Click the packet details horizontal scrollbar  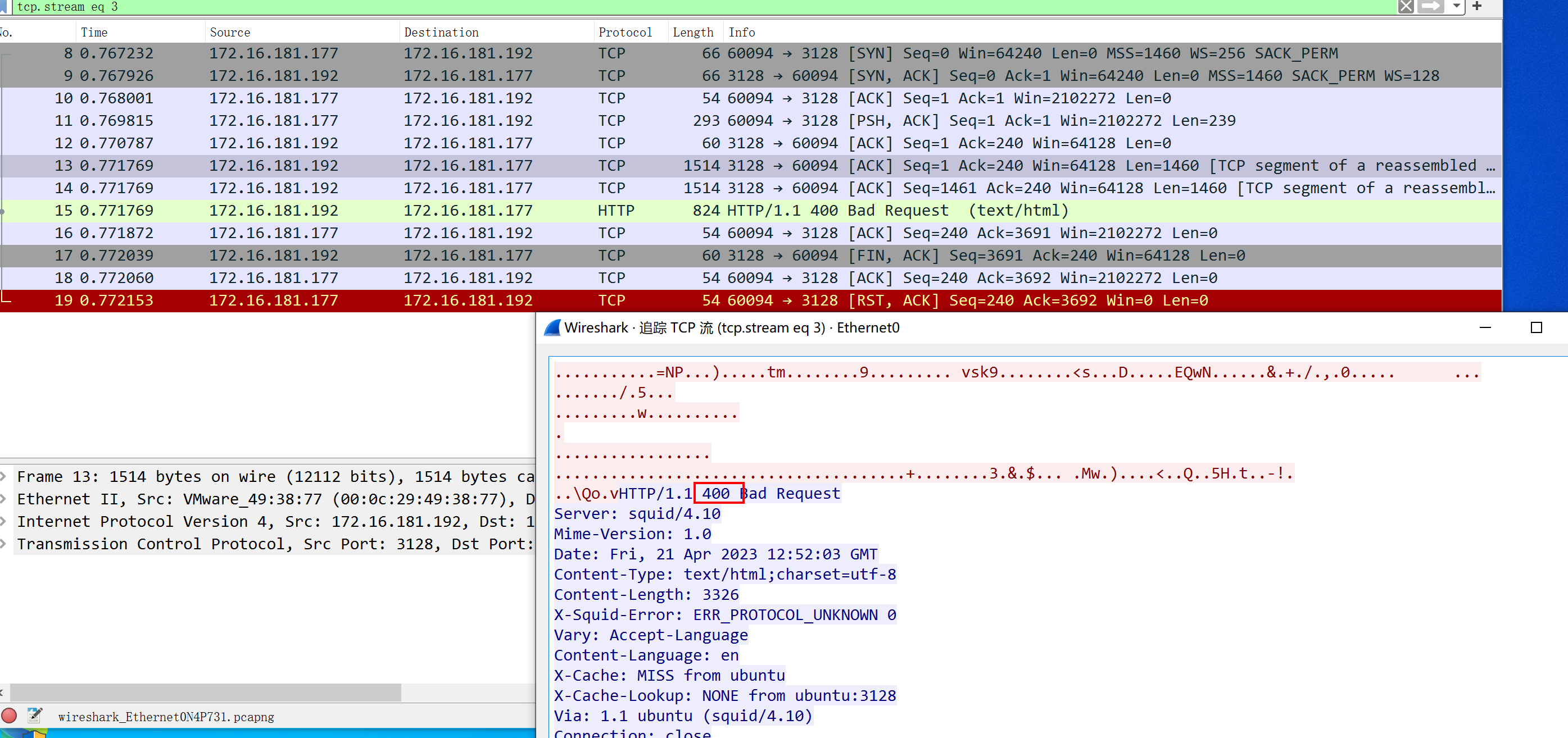(x=205, y=692)
